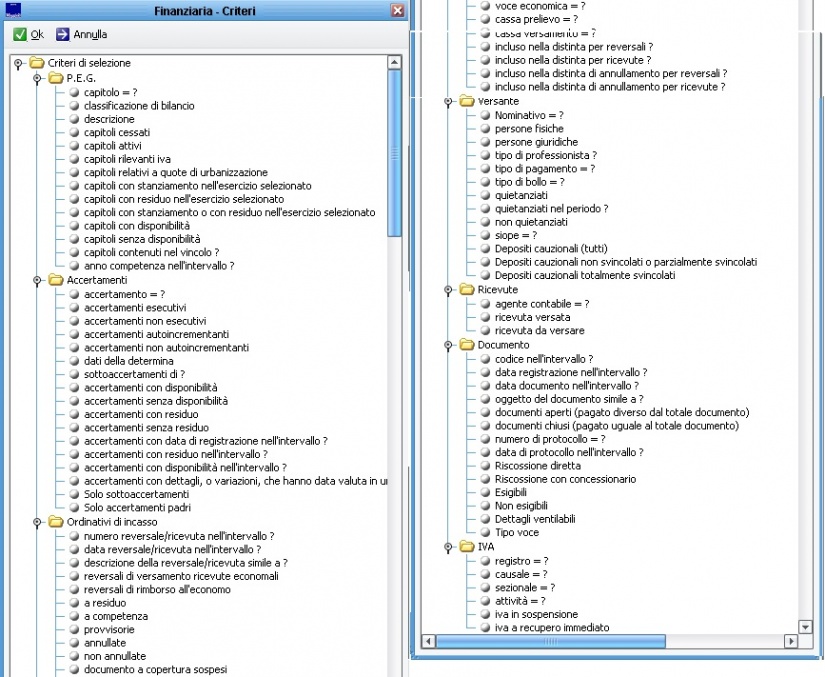
Task: Select 'Riscossione diretta' row
Action: click(538, 466)
